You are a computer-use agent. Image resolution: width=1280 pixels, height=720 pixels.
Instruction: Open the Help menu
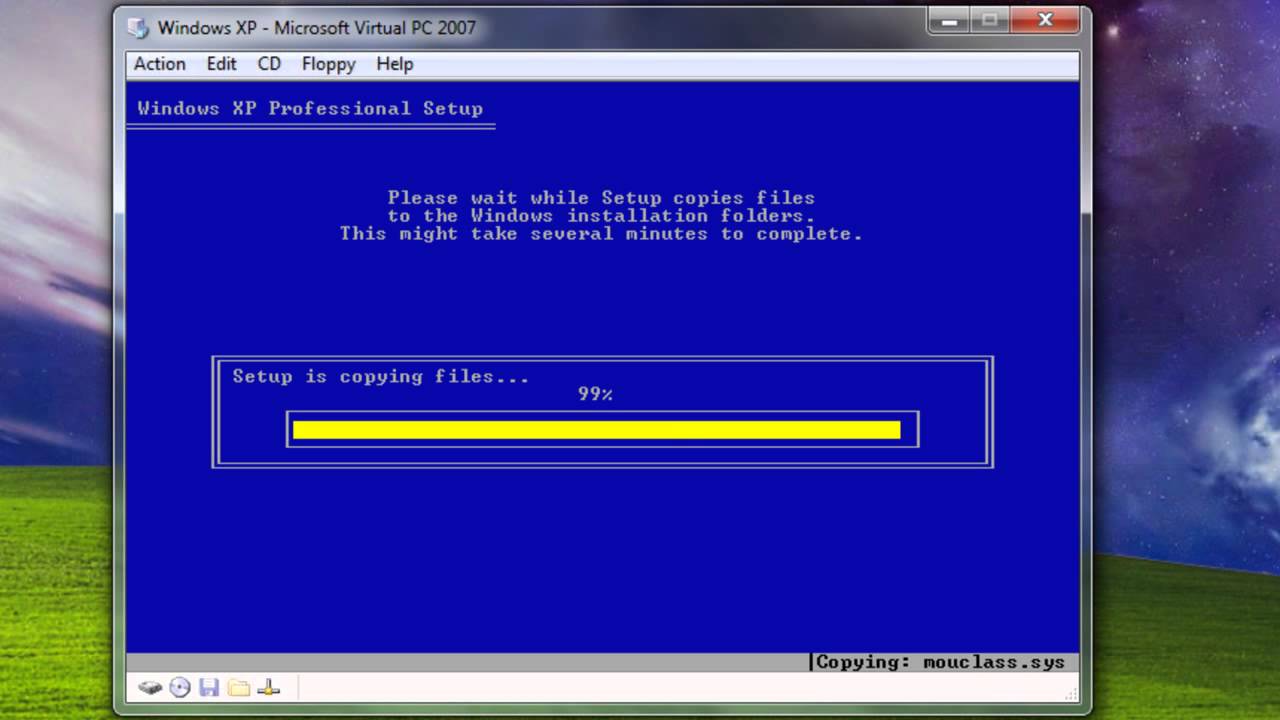click(x=394, y=64)
